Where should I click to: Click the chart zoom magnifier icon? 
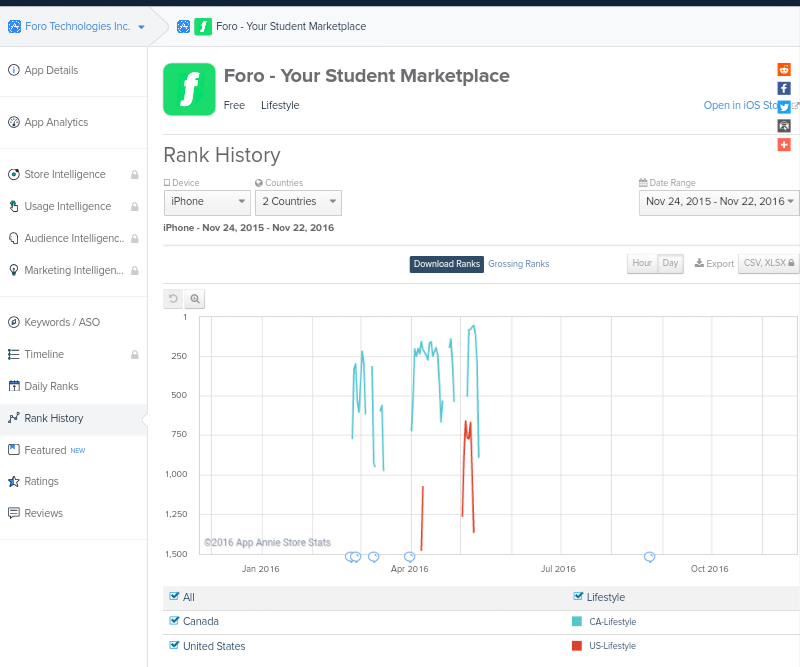tap(195, 299)
